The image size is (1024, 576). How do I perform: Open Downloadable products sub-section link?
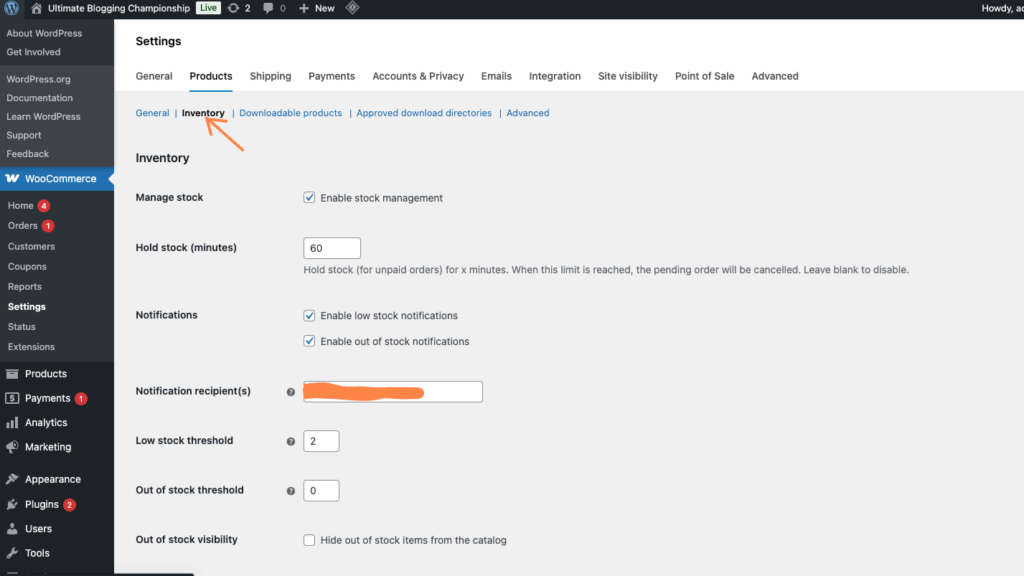pyautogui.click(x=291, y=113)
